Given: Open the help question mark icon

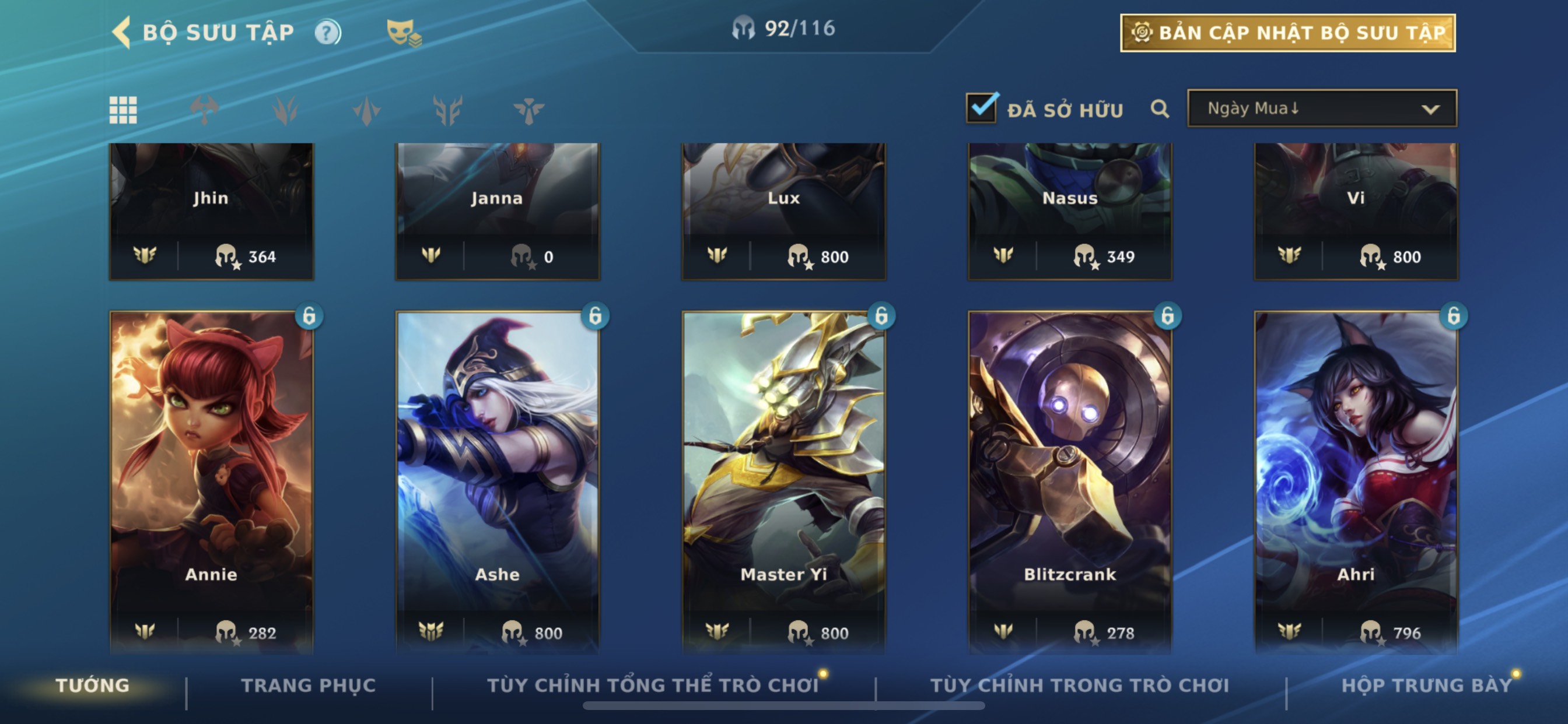Looking at the screenshot, I should pyautogui.click(x=327, y=32).
